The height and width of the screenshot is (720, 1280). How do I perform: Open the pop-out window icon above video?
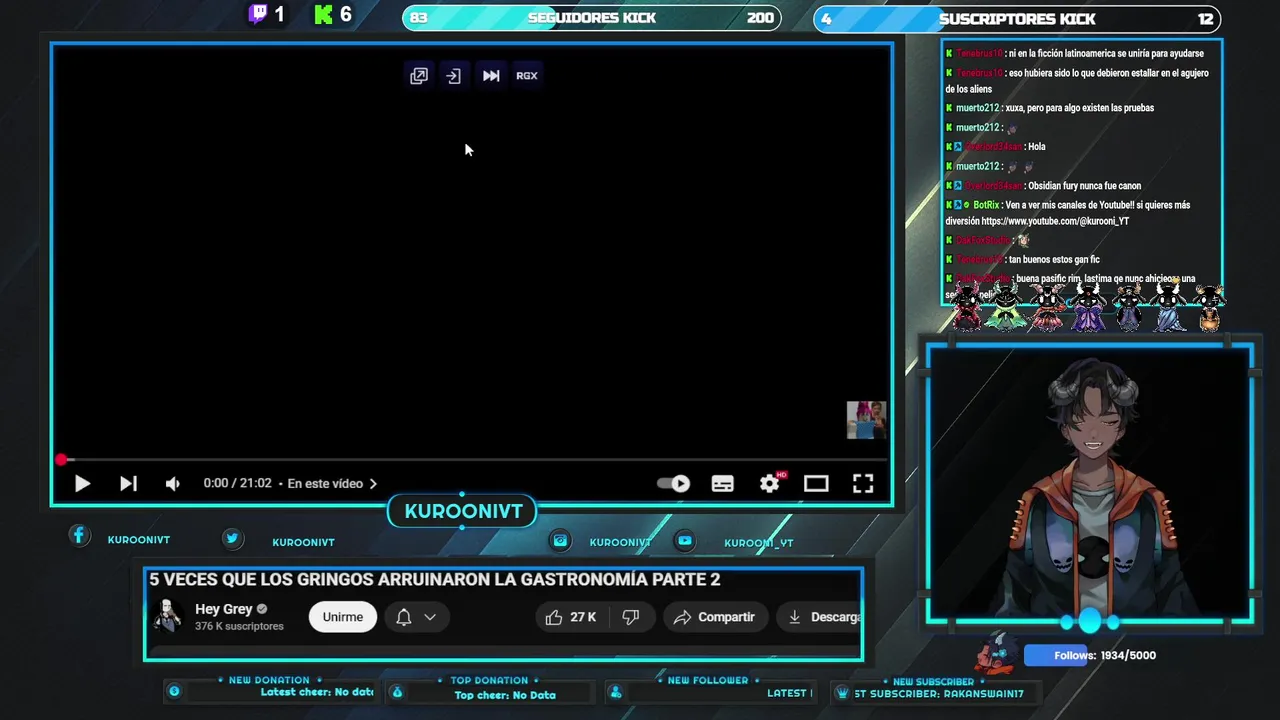419,76
